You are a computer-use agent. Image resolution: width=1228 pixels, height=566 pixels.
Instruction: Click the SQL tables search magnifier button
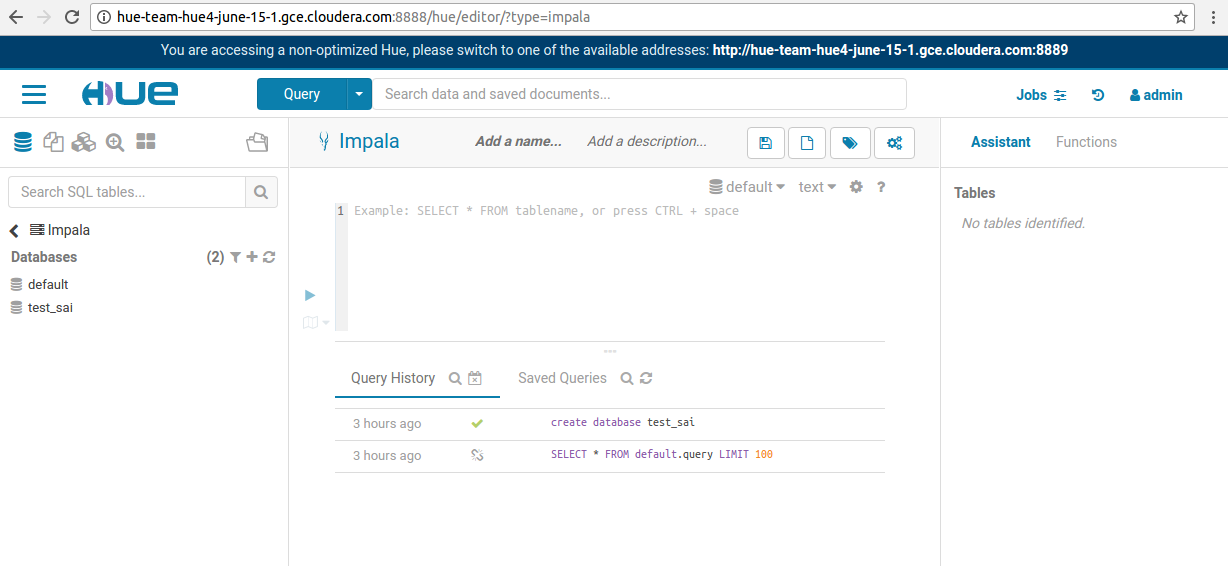tap(261, 192)
